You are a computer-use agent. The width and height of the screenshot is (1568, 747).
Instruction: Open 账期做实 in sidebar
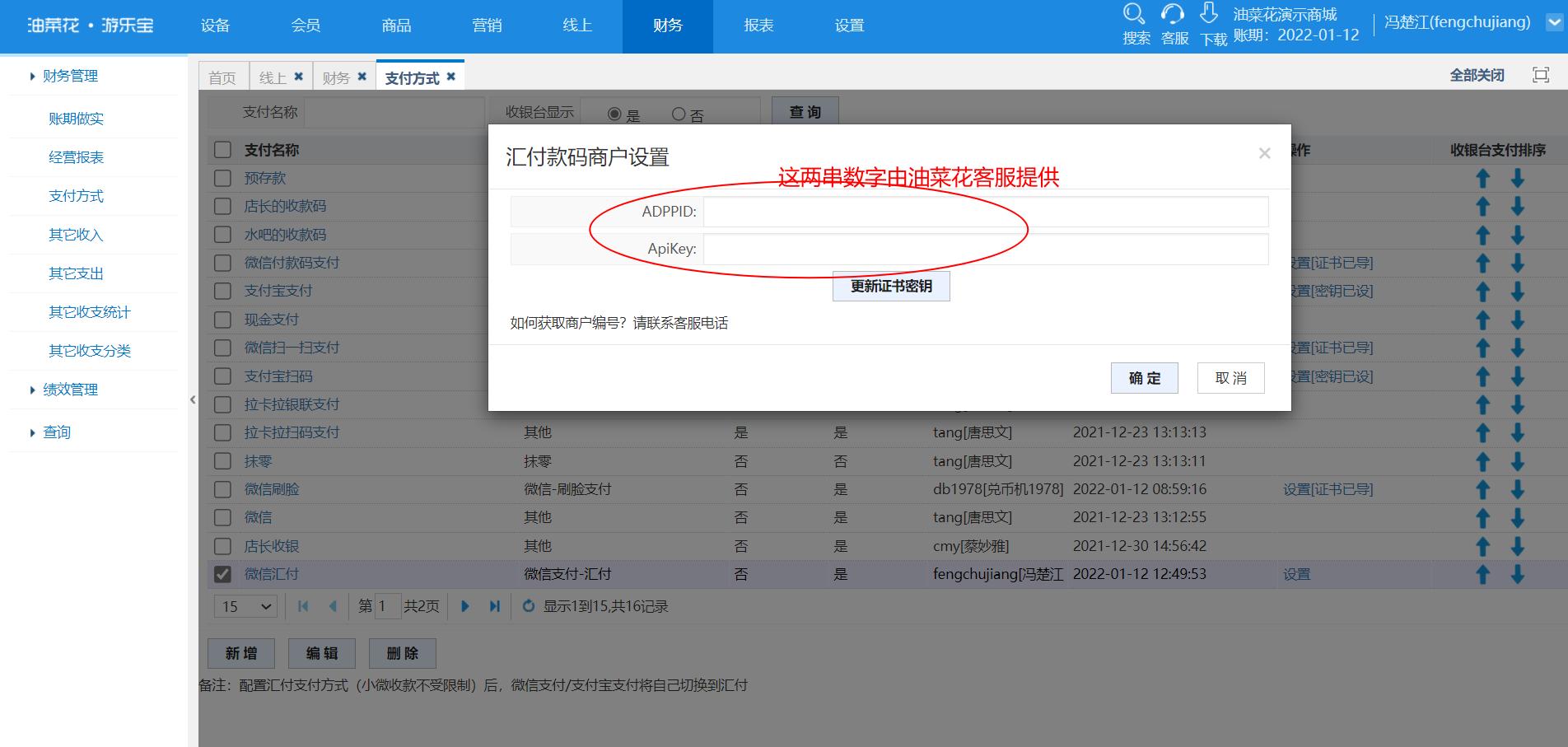click(76, 119)
